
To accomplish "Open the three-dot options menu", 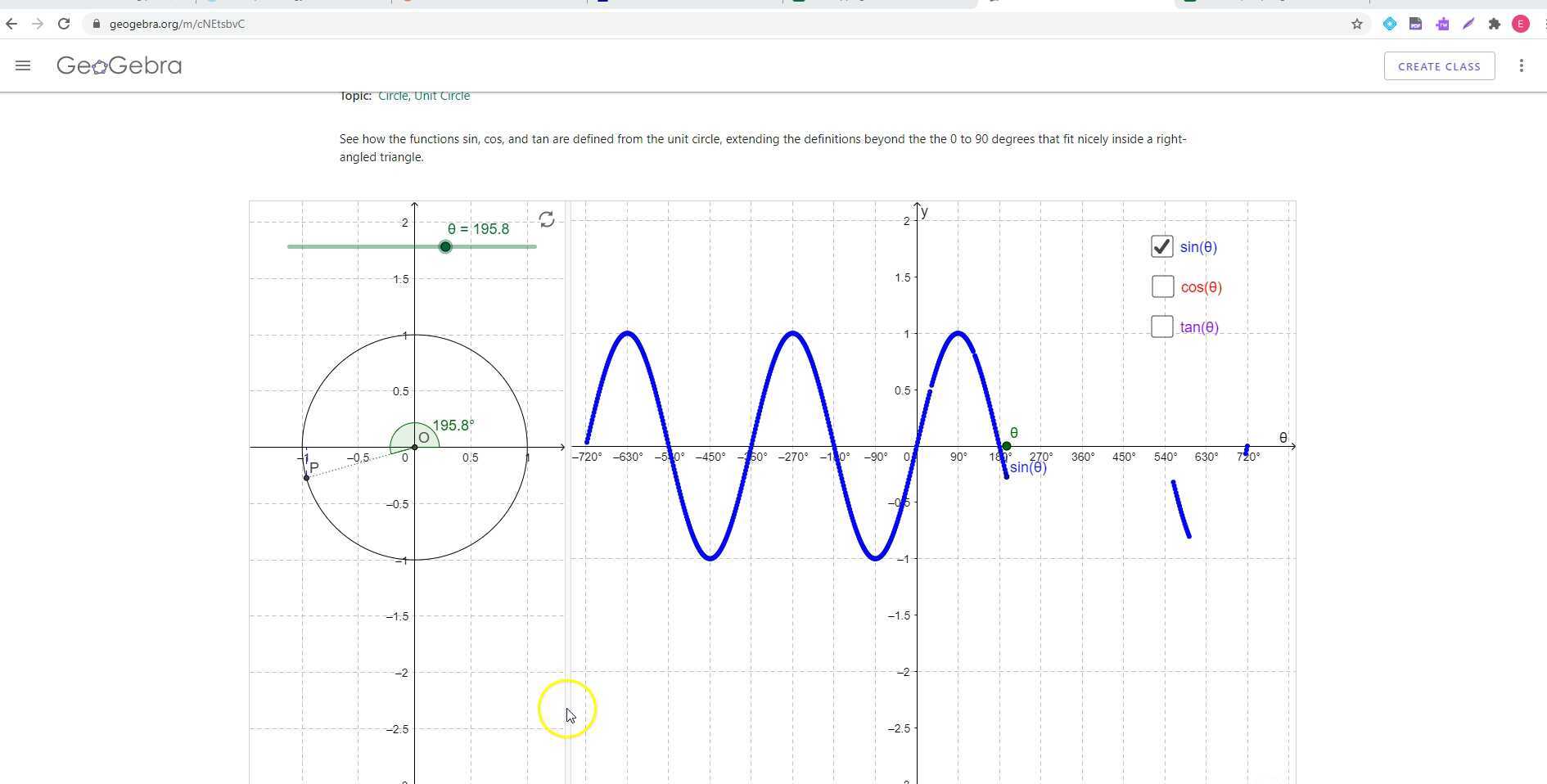I will pyautogui.click(x=1522, y=65).
